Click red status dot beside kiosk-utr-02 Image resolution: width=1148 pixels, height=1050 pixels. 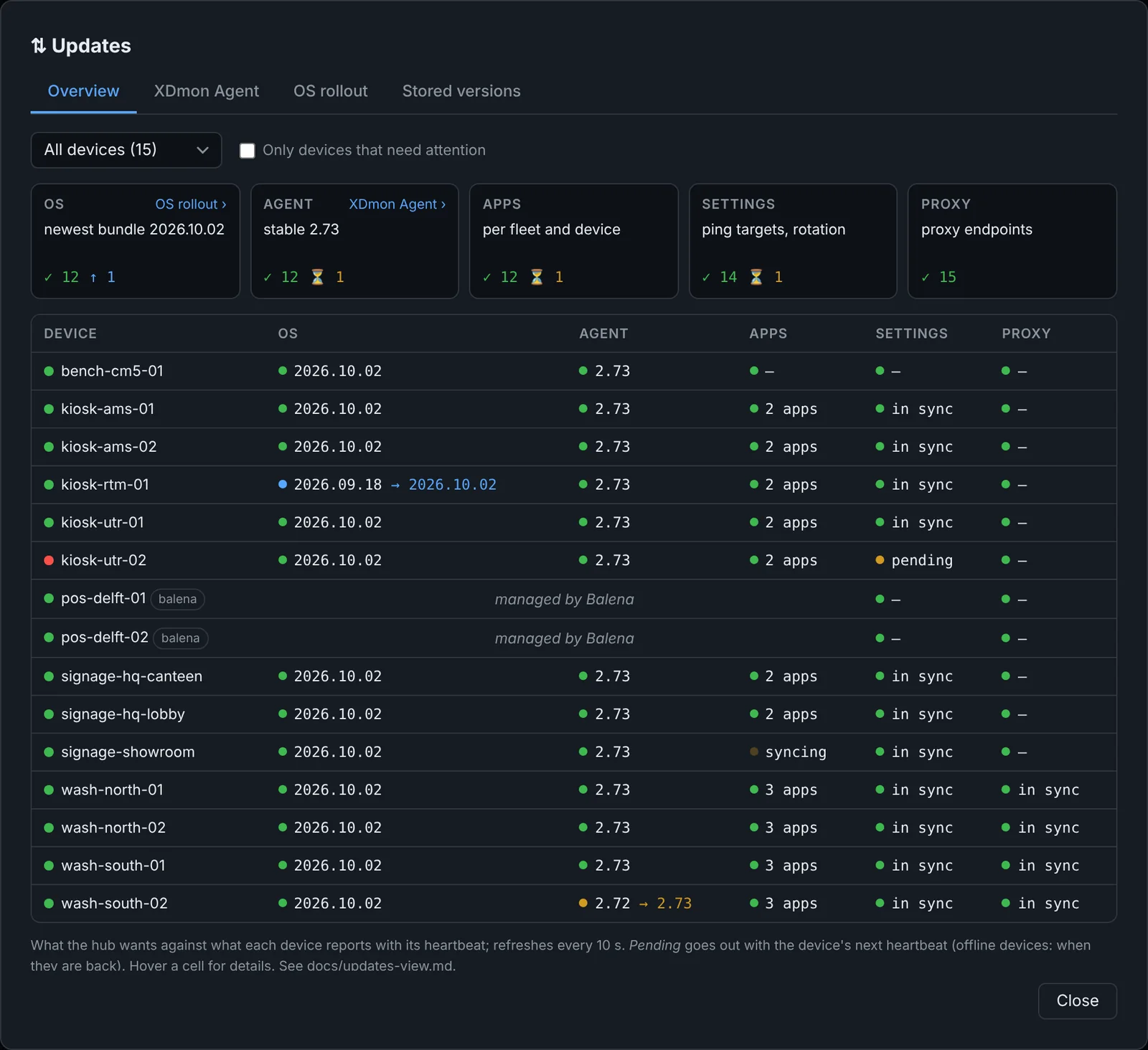49,560
